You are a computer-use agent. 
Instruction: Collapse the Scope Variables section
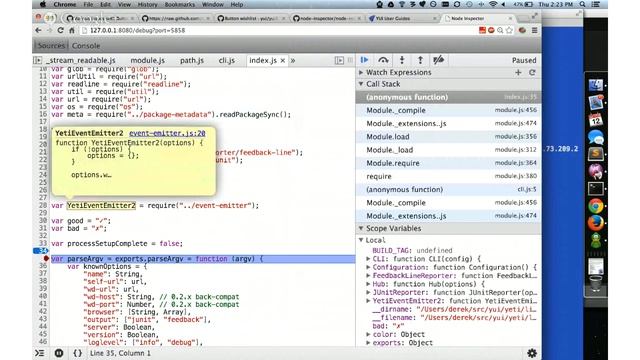point(361,229)
